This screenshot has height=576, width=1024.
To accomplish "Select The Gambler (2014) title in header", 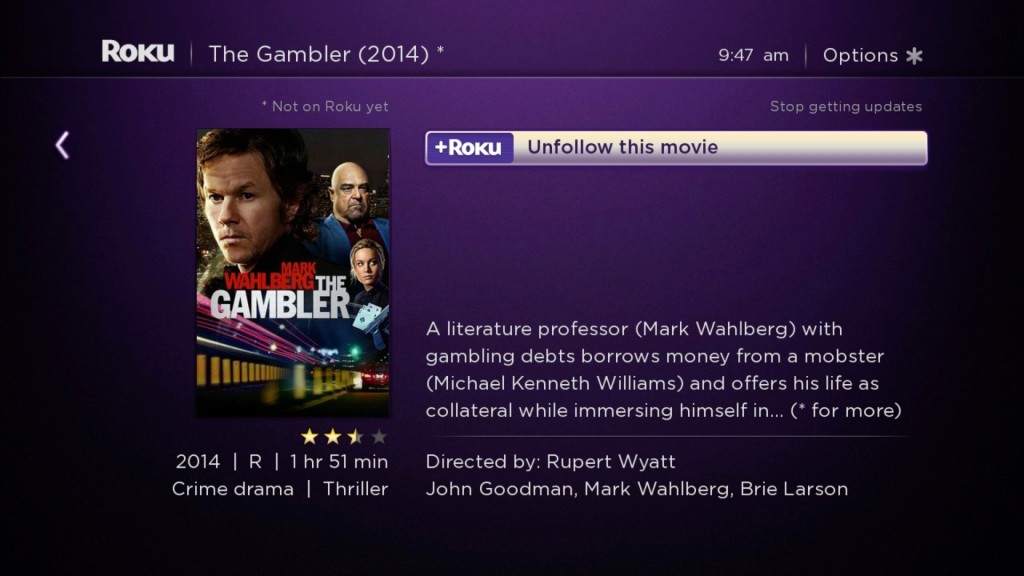I will point(319,54).
